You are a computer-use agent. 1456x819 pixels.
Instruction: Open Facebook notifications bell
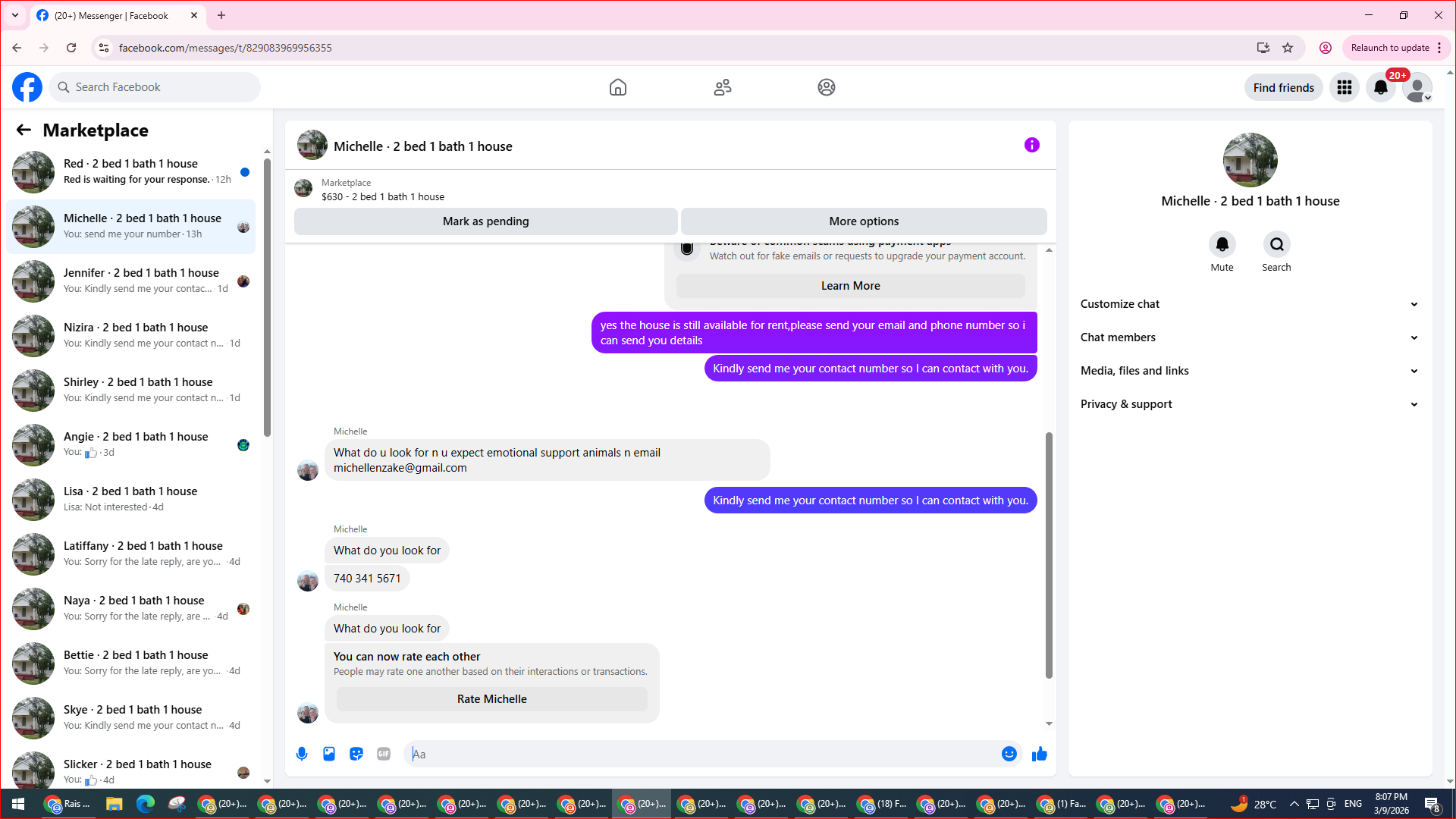coord(1380,87)
